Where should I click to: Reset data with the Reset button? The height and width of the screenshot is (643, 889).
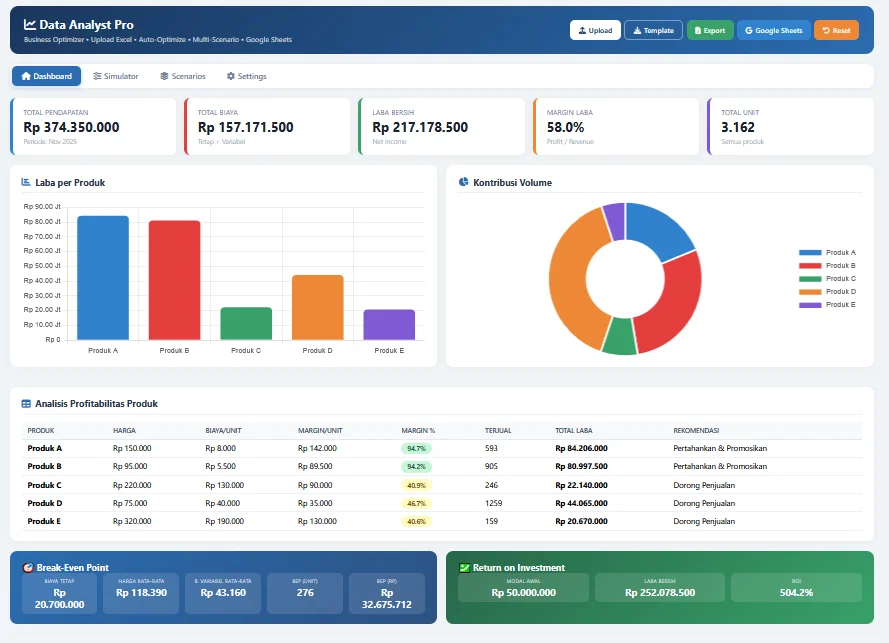(836, 31)
